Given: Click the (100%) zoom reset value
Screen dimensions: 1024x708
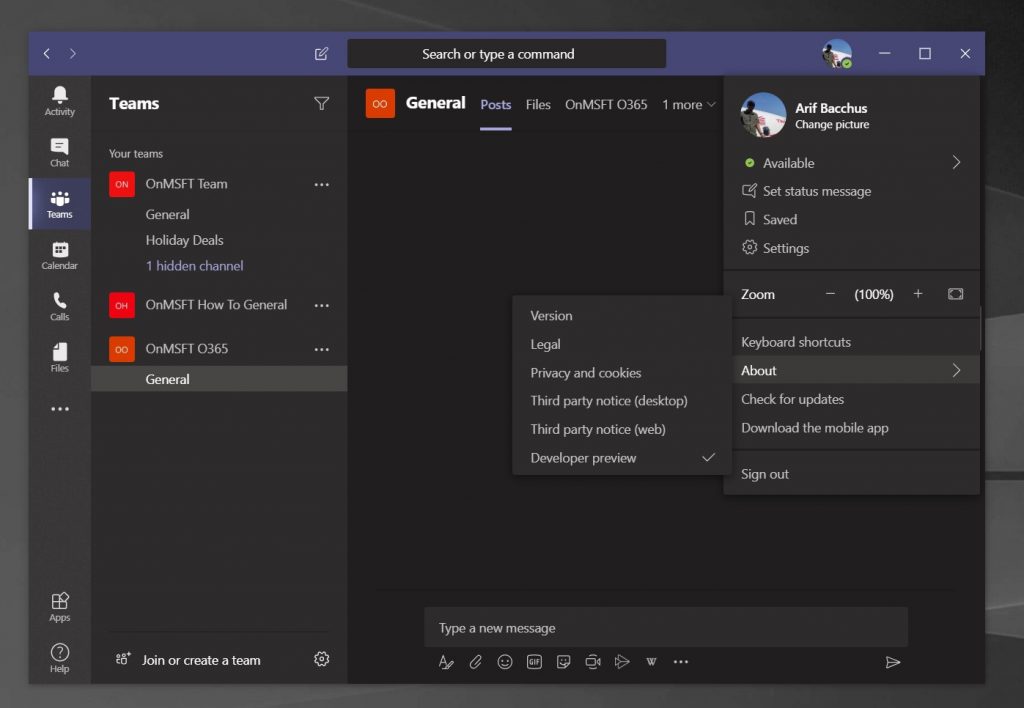Looking at the screenshot, I should (x=874, y=295).
